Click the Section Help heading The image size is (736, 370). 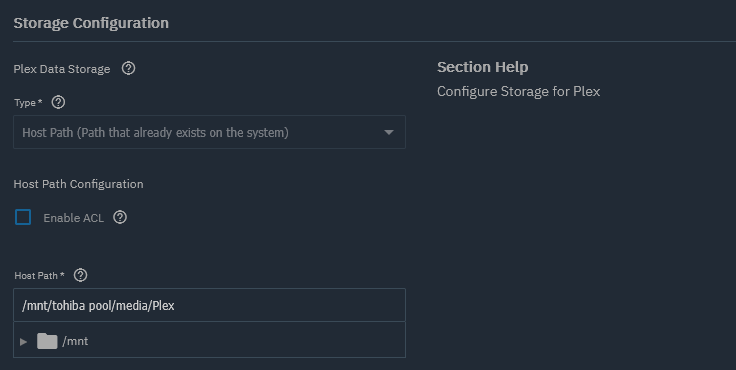tap(483, 67)
